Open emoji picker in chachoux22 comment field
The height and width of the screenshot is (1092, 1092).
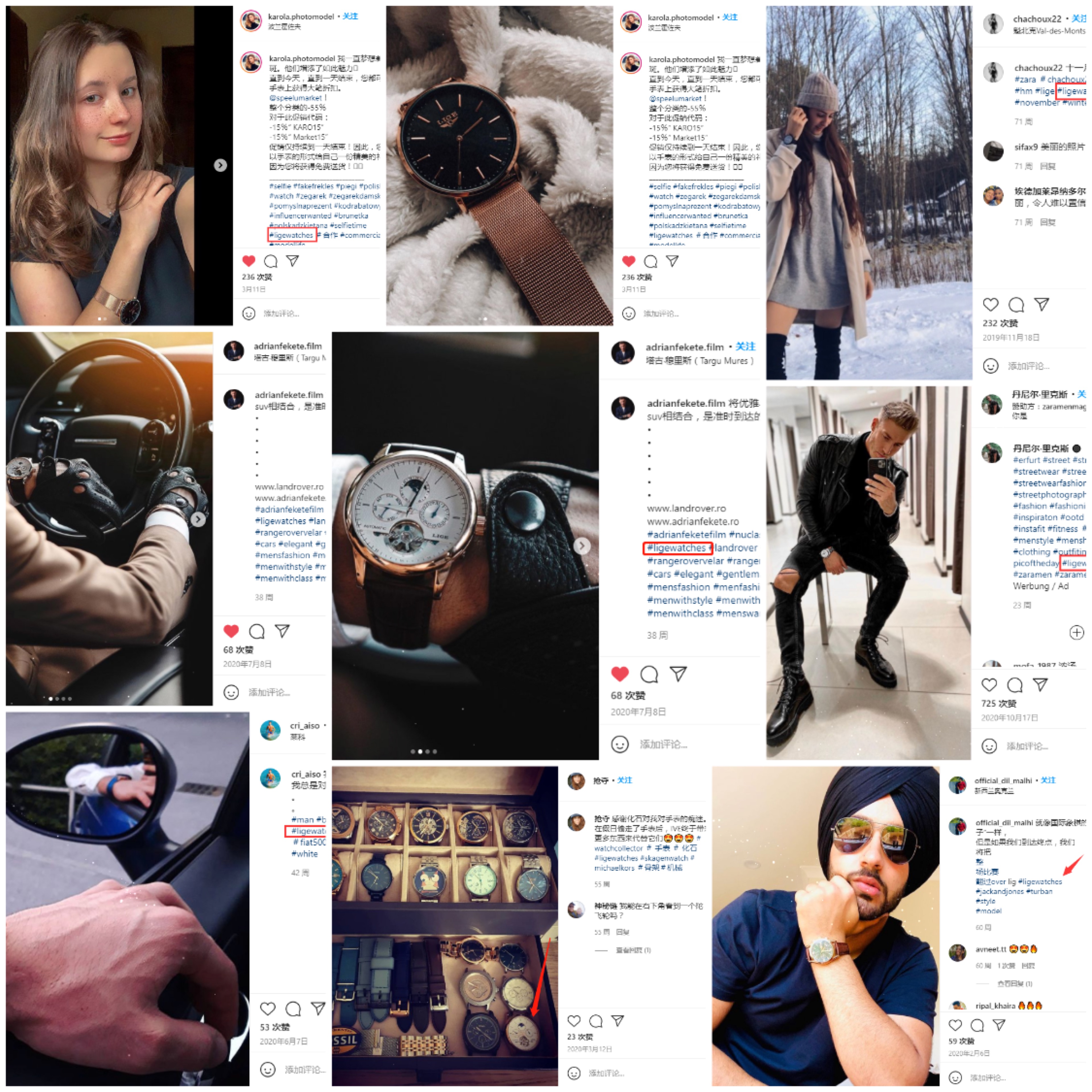pyautogui.click(x=990, y=366)
